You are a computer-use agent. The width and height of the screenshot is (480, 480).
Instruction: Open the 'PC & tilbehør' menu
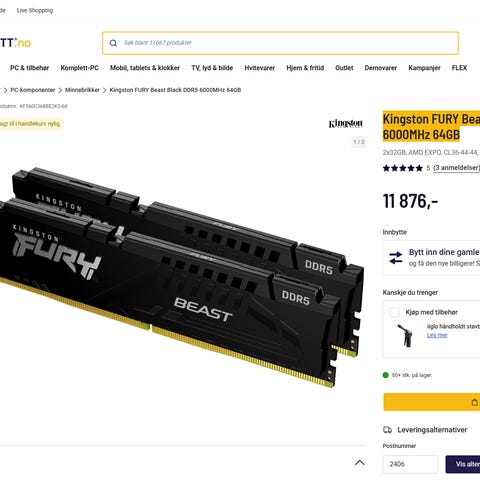(29, 68)
